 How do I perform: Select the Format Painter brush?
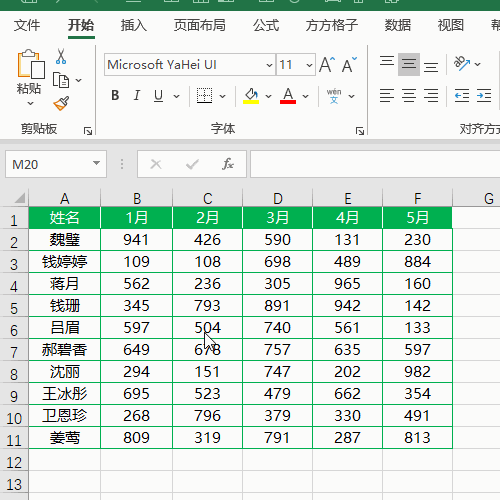[61, 103]
